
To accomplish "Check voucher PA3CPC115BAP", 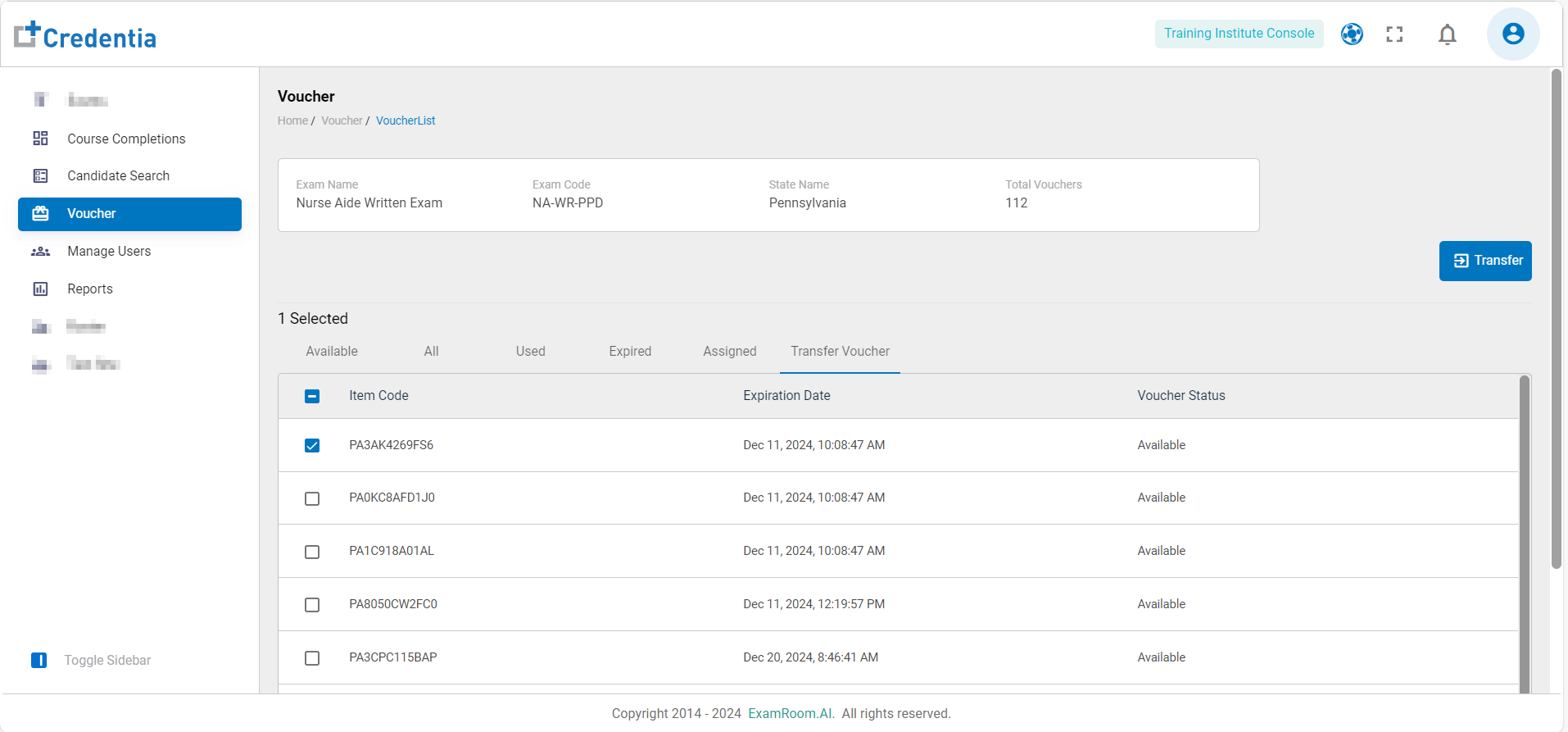I will 312,658.
